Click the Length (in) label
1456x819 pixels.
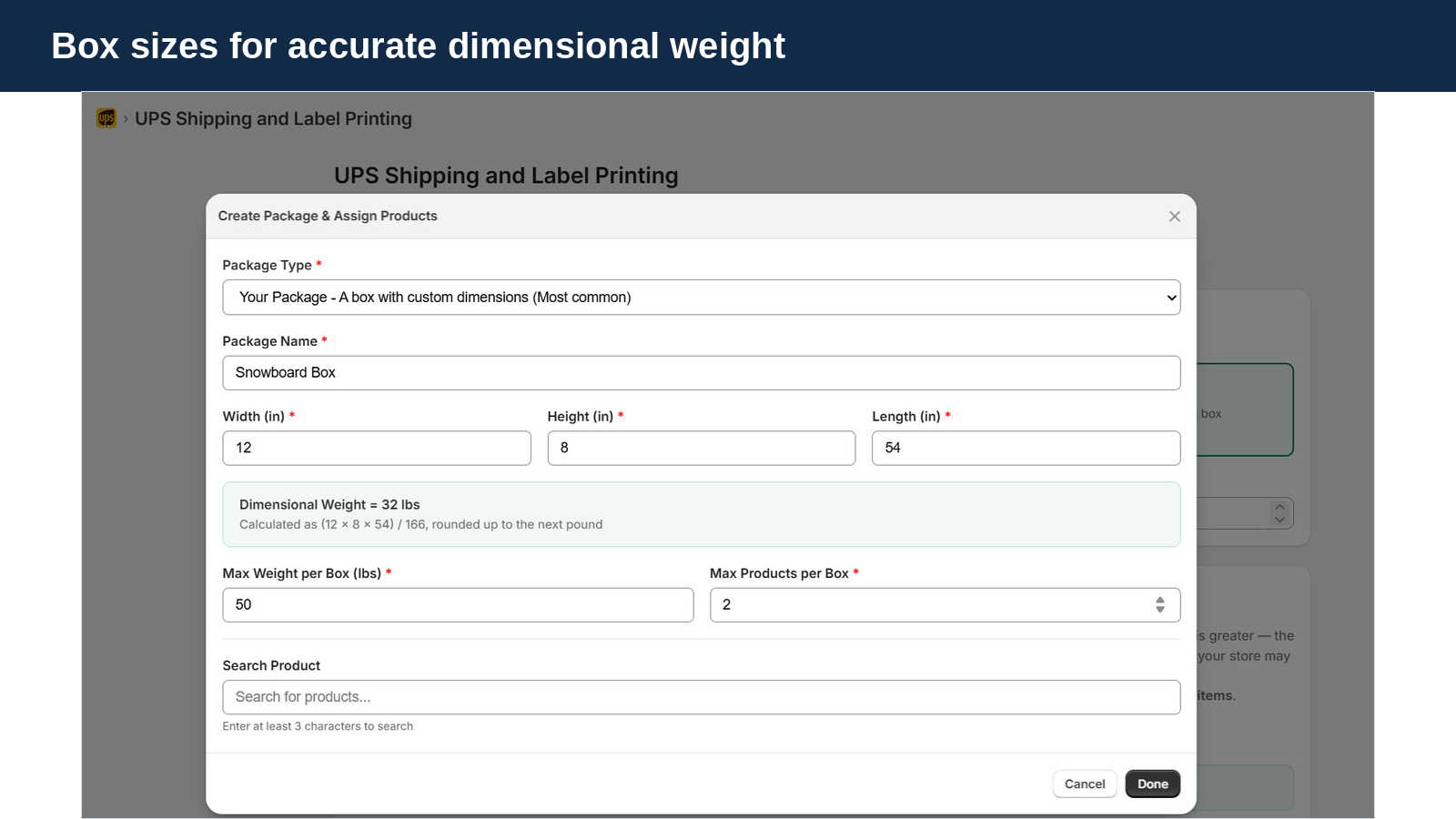(906, 417)
